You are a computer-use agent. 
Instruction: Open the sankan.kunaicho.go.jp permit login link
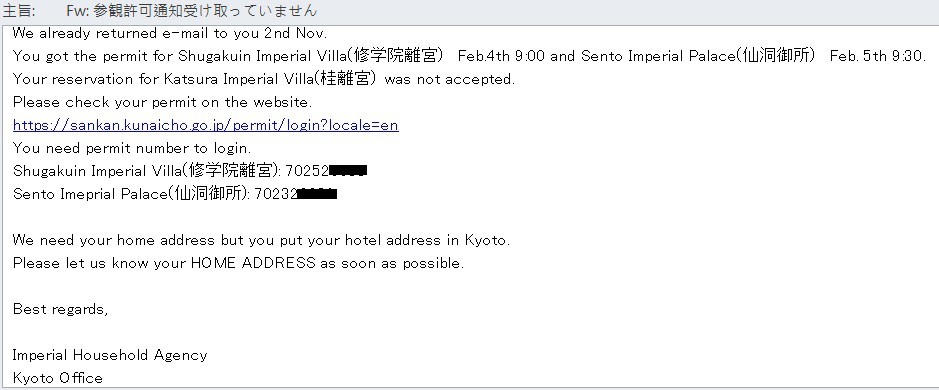pos(205,125)
